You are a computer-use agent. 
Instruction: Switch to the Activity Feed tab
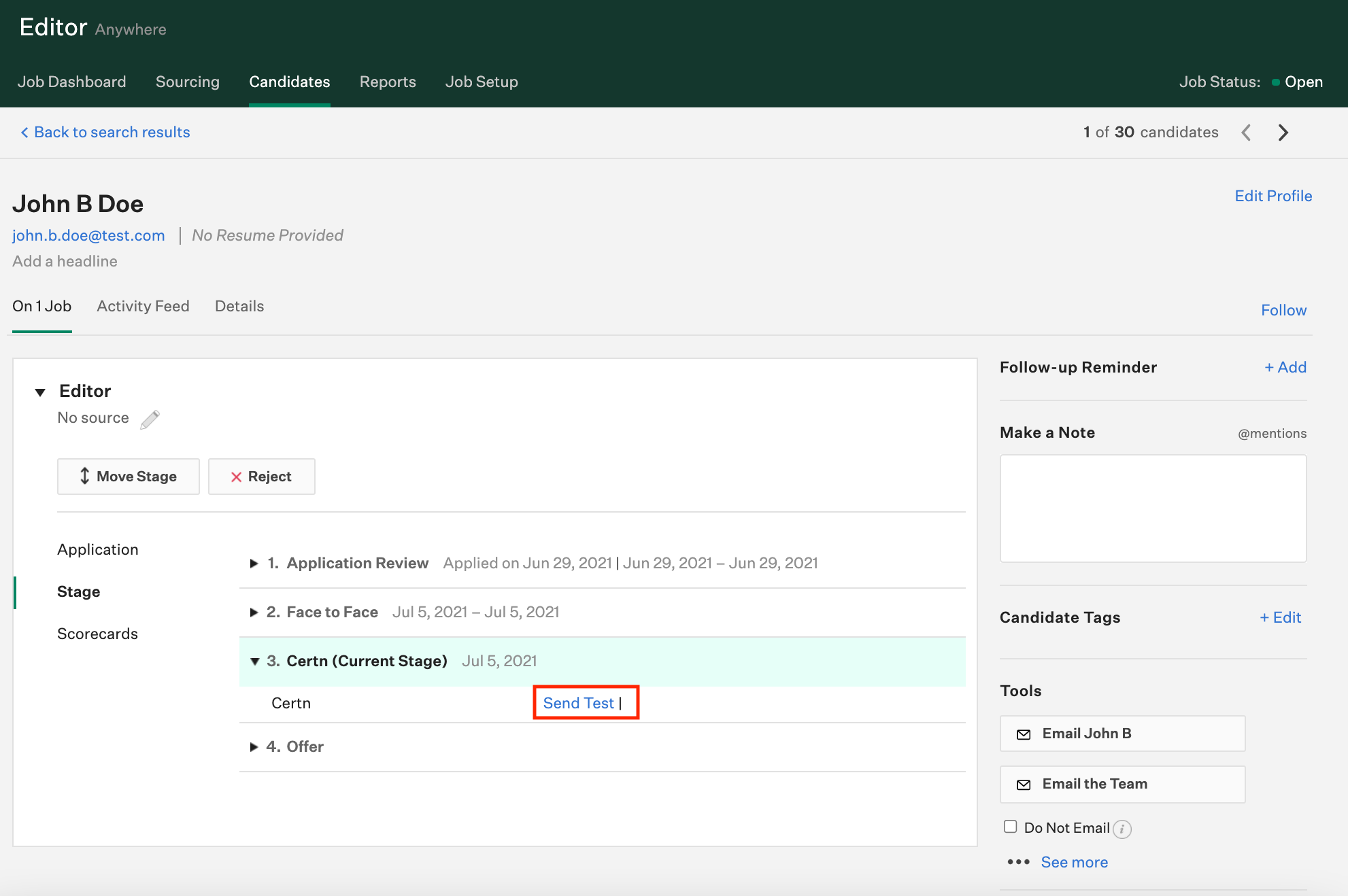click(x=143, y=306)
